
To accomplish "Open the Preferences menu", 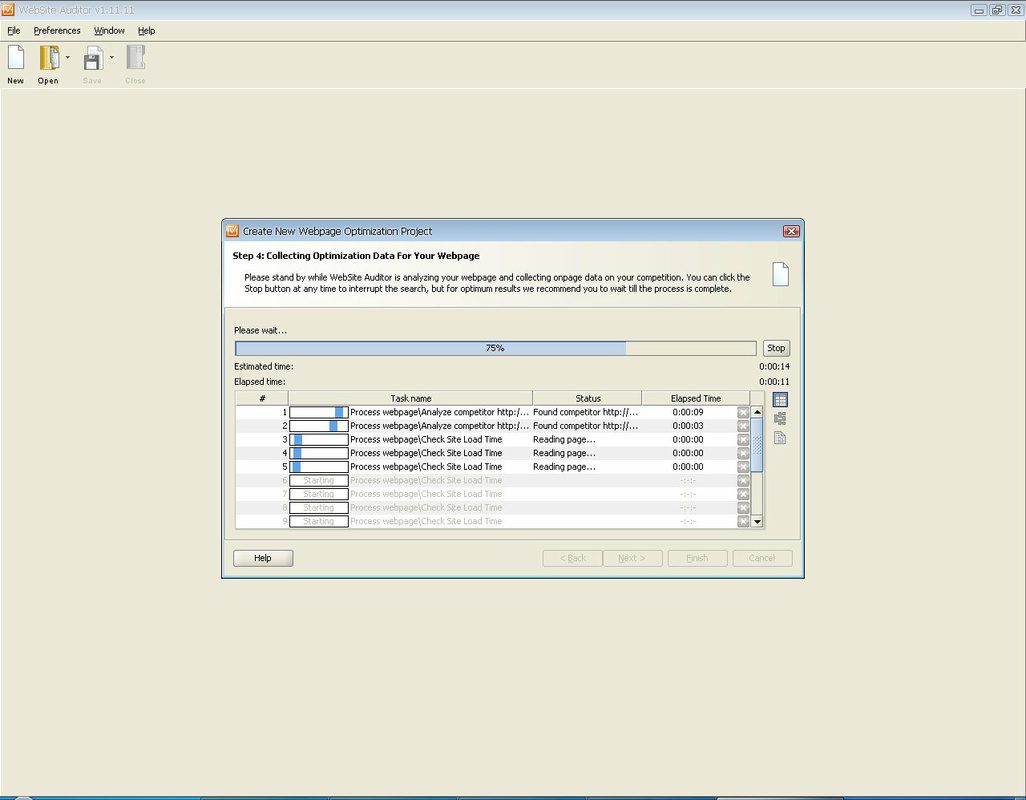I will (x=57, y=31).
